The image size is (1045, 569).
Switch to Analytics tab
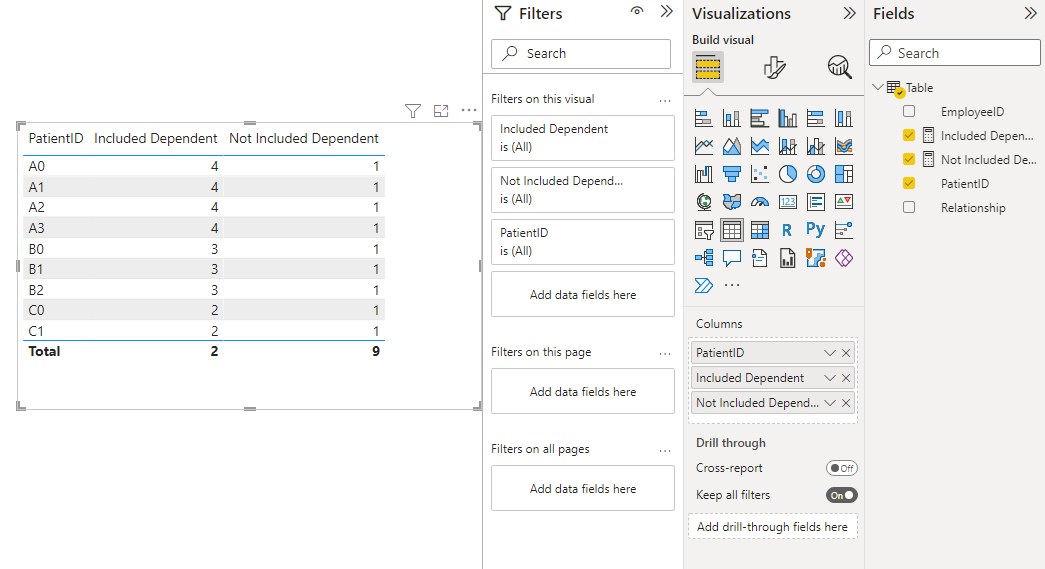(x=839, y=67)
